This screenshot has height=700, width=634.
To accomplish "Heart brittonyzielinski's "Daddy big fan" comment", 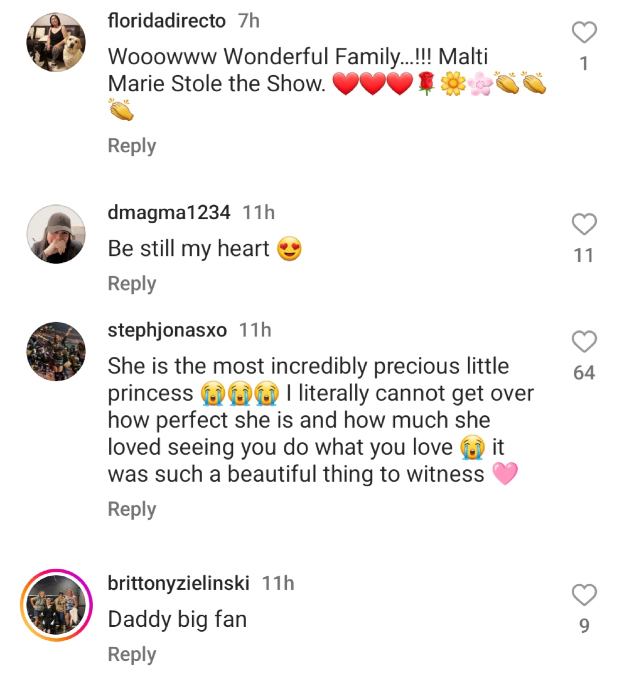I will pyautogui.click(x=584, y=596).
